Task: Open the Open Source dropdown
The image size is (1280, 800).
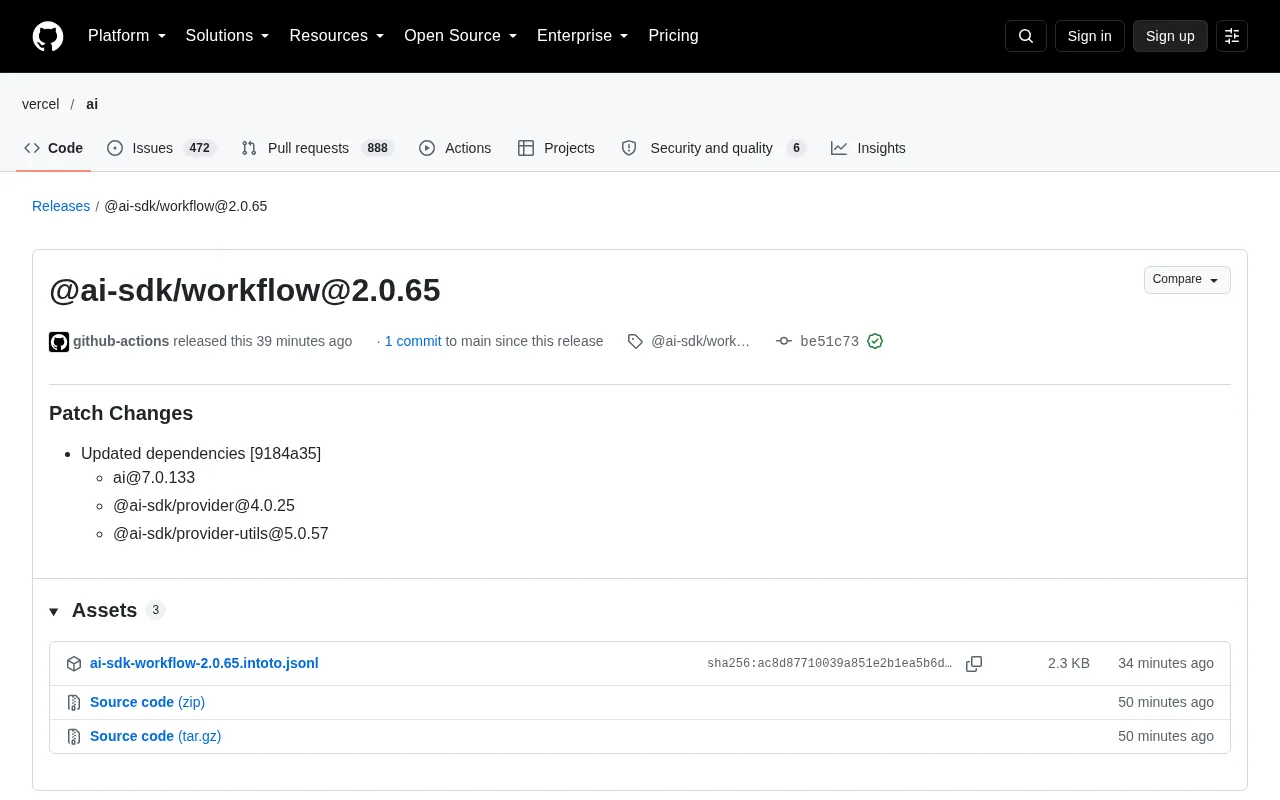Action: (x=461, y=36)
